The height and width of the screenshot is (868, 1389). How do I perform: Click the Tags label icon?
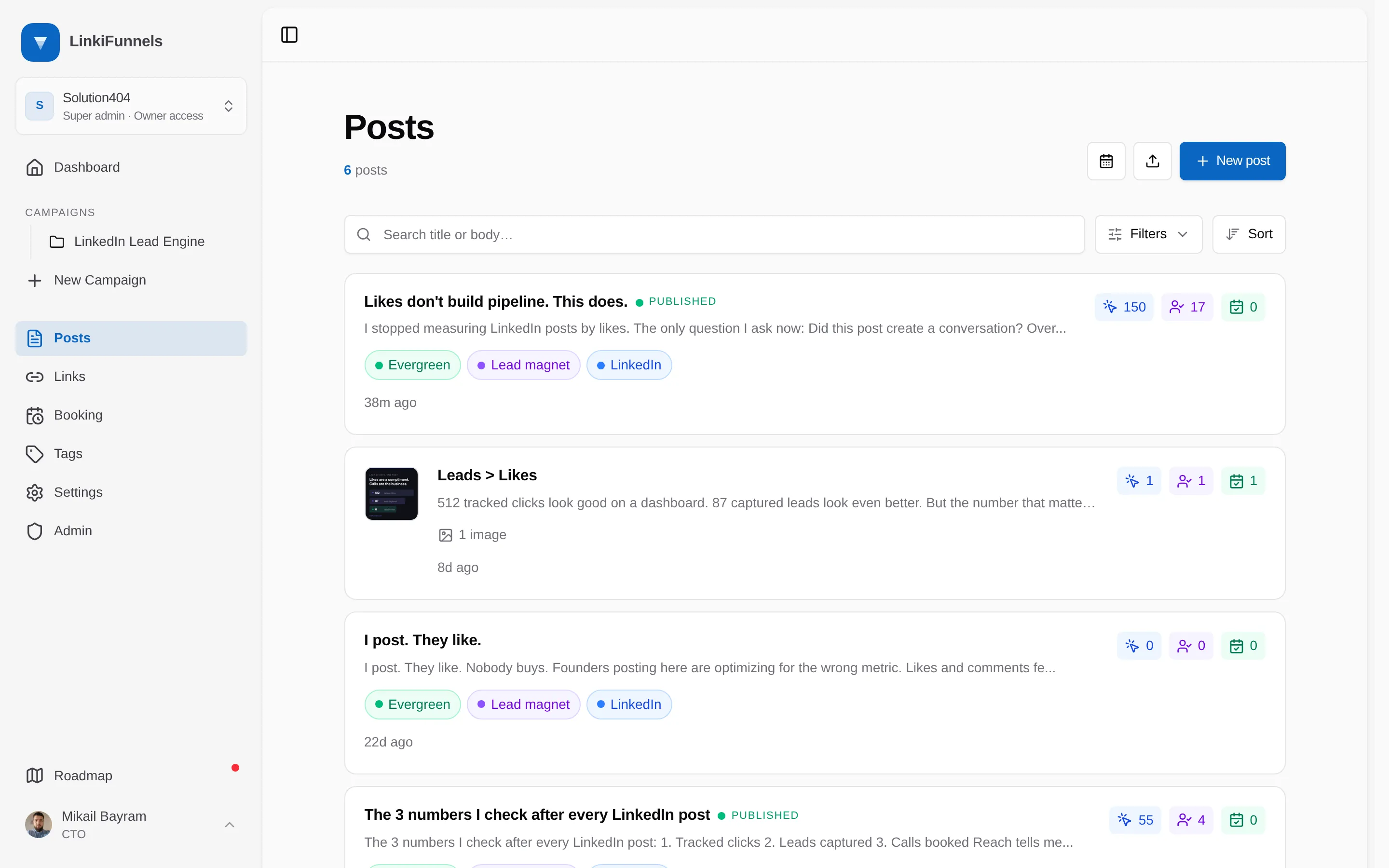34,453
